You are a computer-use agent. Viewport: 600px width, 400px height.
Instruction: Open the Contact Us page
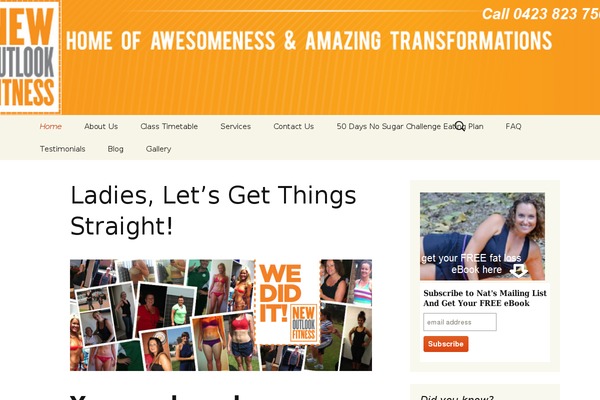click(x=293, y=126)
